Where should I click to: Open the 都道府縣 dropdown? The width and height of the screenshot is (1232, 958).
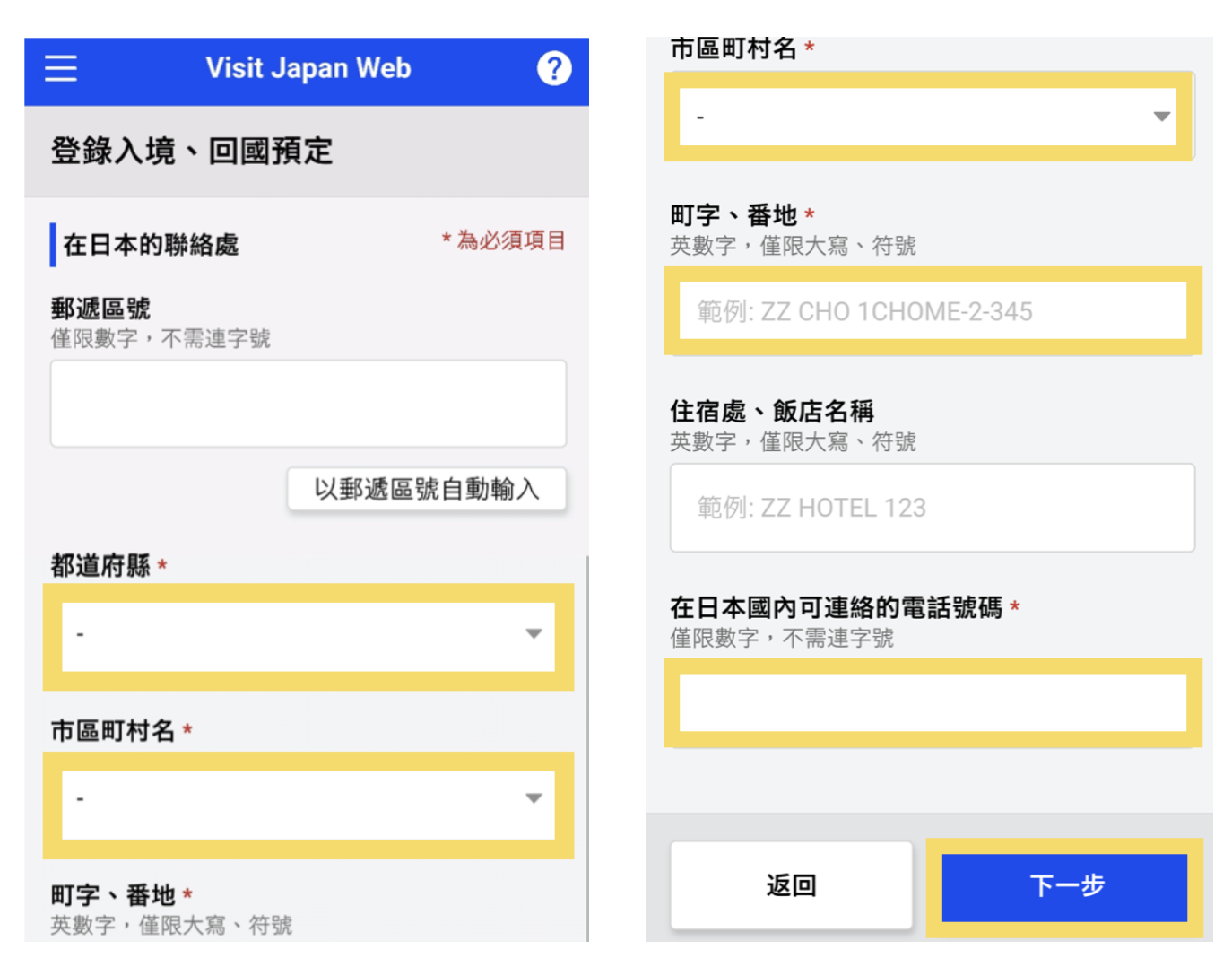[296, 635]
